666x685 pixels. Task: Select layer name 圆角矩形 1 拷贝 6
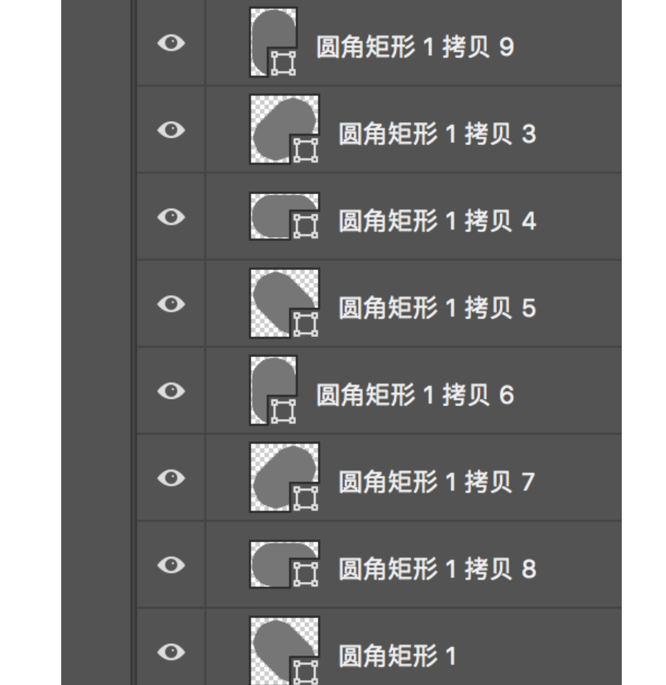coord(415,394)
